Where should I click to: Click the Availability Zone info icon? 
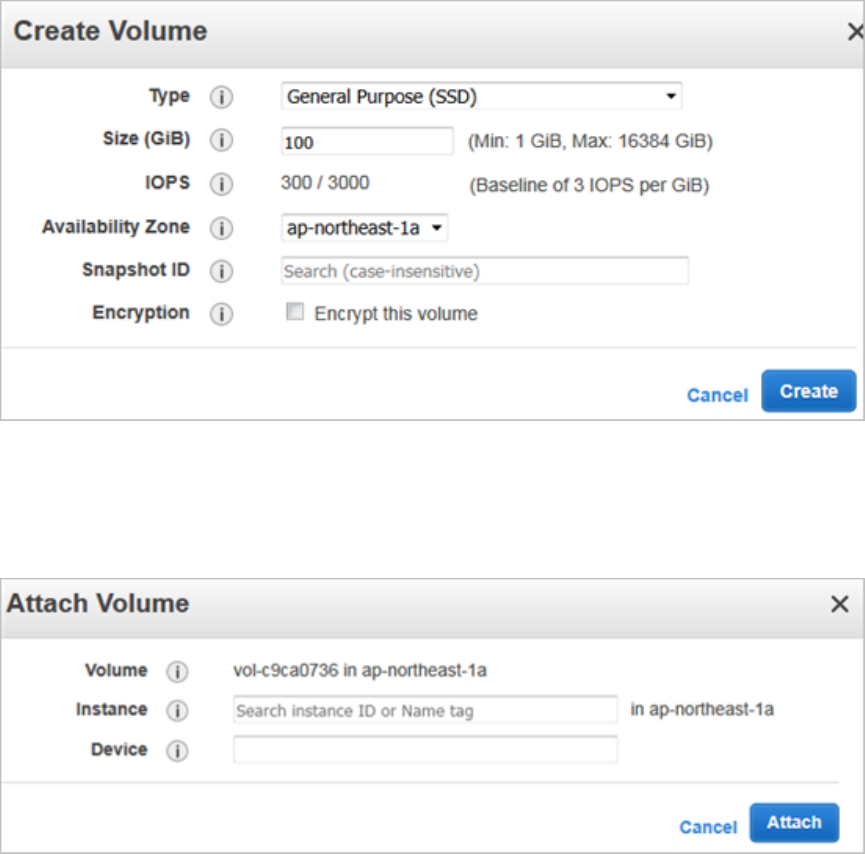pyautogui.click(x=221, y=228)
